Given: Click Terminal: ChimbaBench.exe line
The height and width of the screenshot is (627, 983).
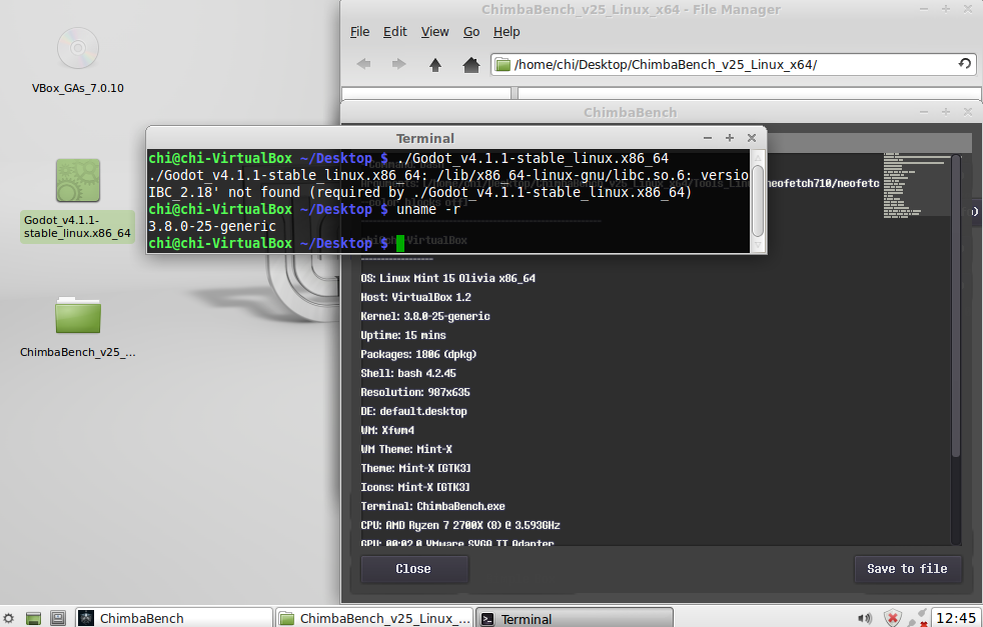Looking at the screenshot, I should click(433, 506).
